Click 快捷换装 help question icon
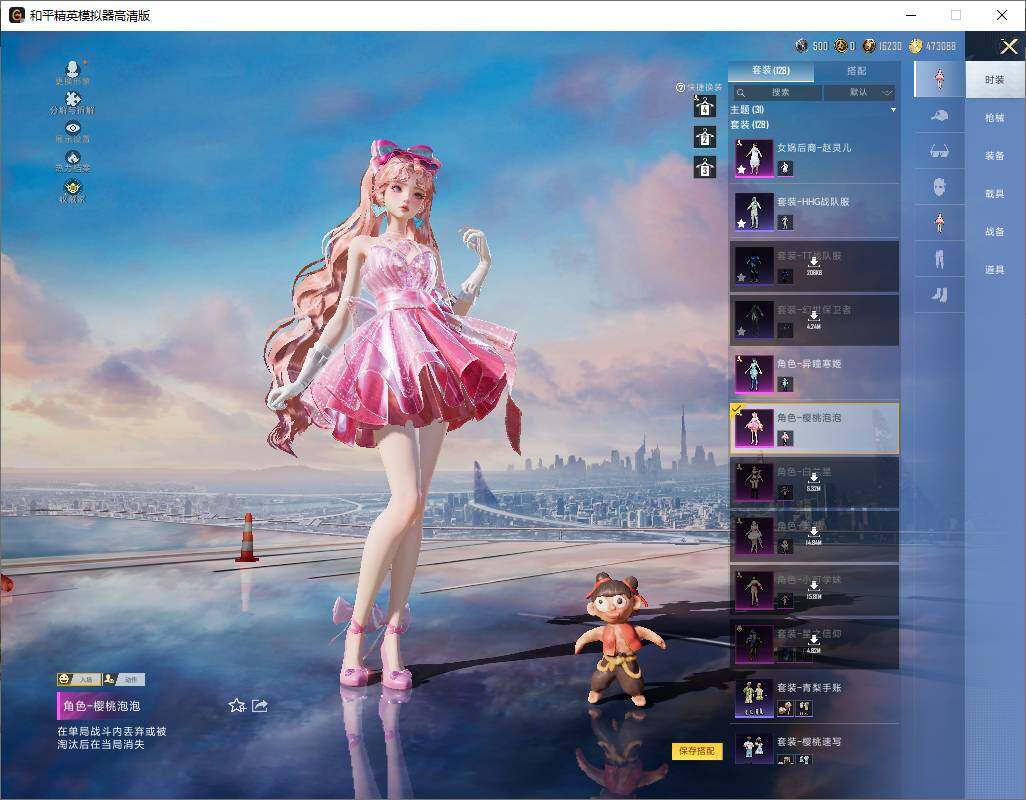The width and height of the screenshot is (1026, 800). [680, 87]
